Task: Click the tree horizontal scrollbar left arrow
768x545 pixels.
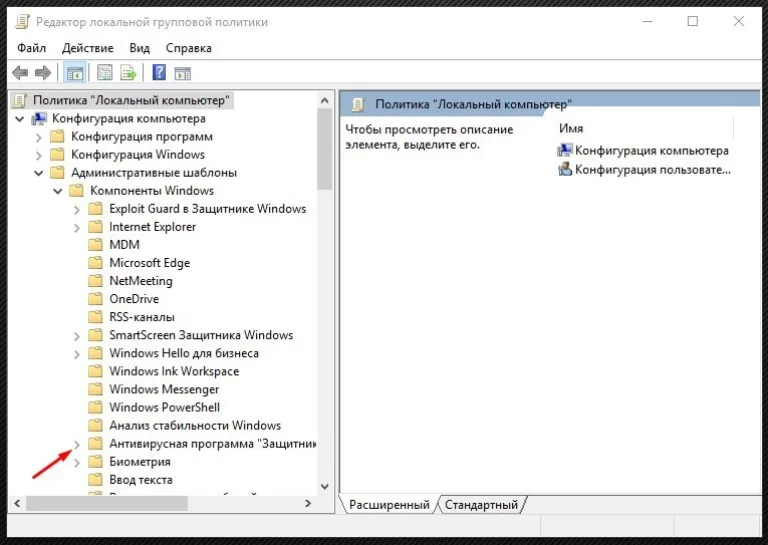Action: click(x=18, y=503)
